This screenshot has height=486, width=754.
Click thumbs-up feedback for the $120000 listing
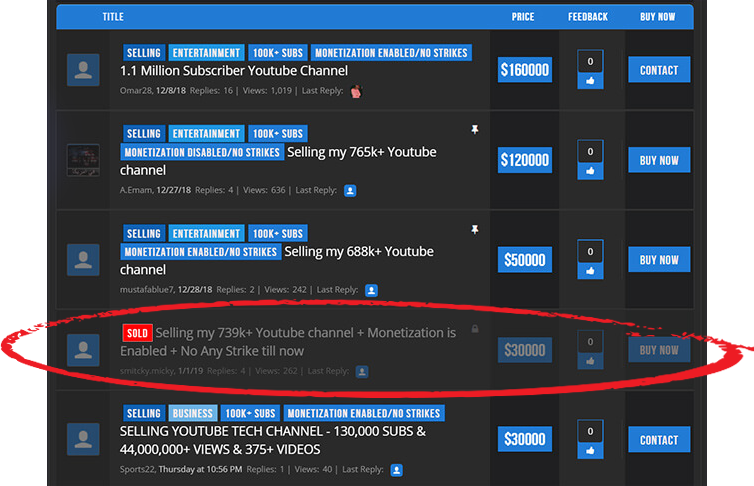(x=591, y=171)
